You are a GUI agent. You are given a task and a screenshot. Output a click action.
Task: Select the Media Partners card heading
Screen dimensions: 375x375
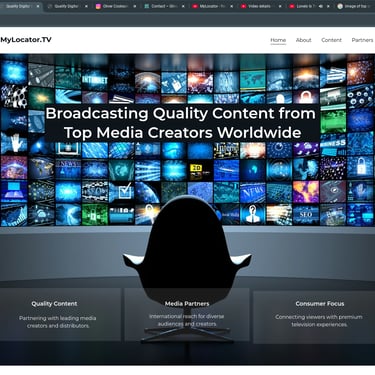pyautogui.click(x=187, y=304)
